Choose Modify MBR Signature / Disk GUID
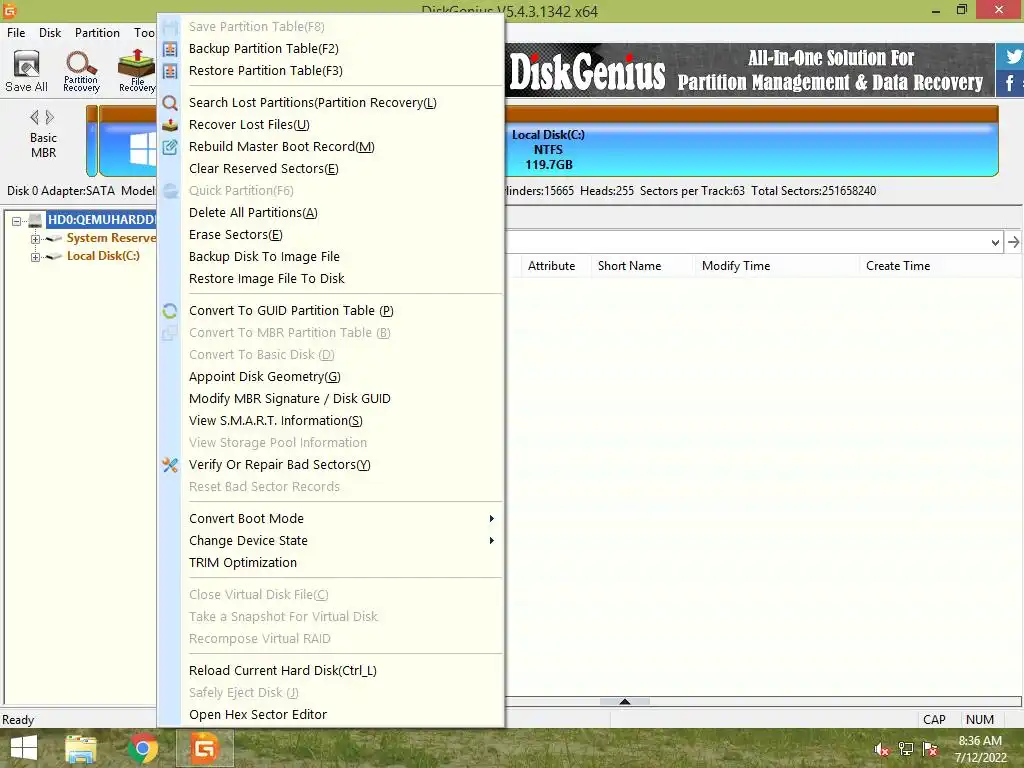 [x=290, y=399]
